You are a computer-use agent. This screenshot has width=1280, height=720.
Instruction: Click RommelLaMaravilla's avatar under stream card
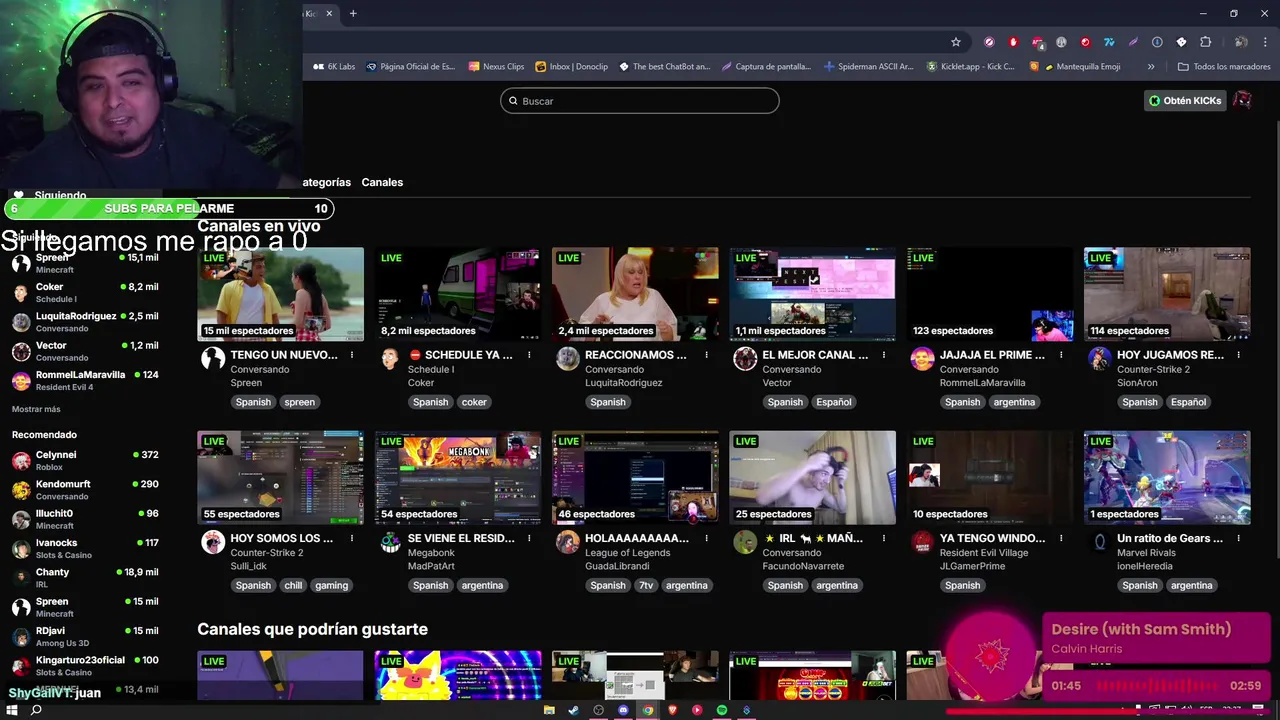tap(922, 359)
